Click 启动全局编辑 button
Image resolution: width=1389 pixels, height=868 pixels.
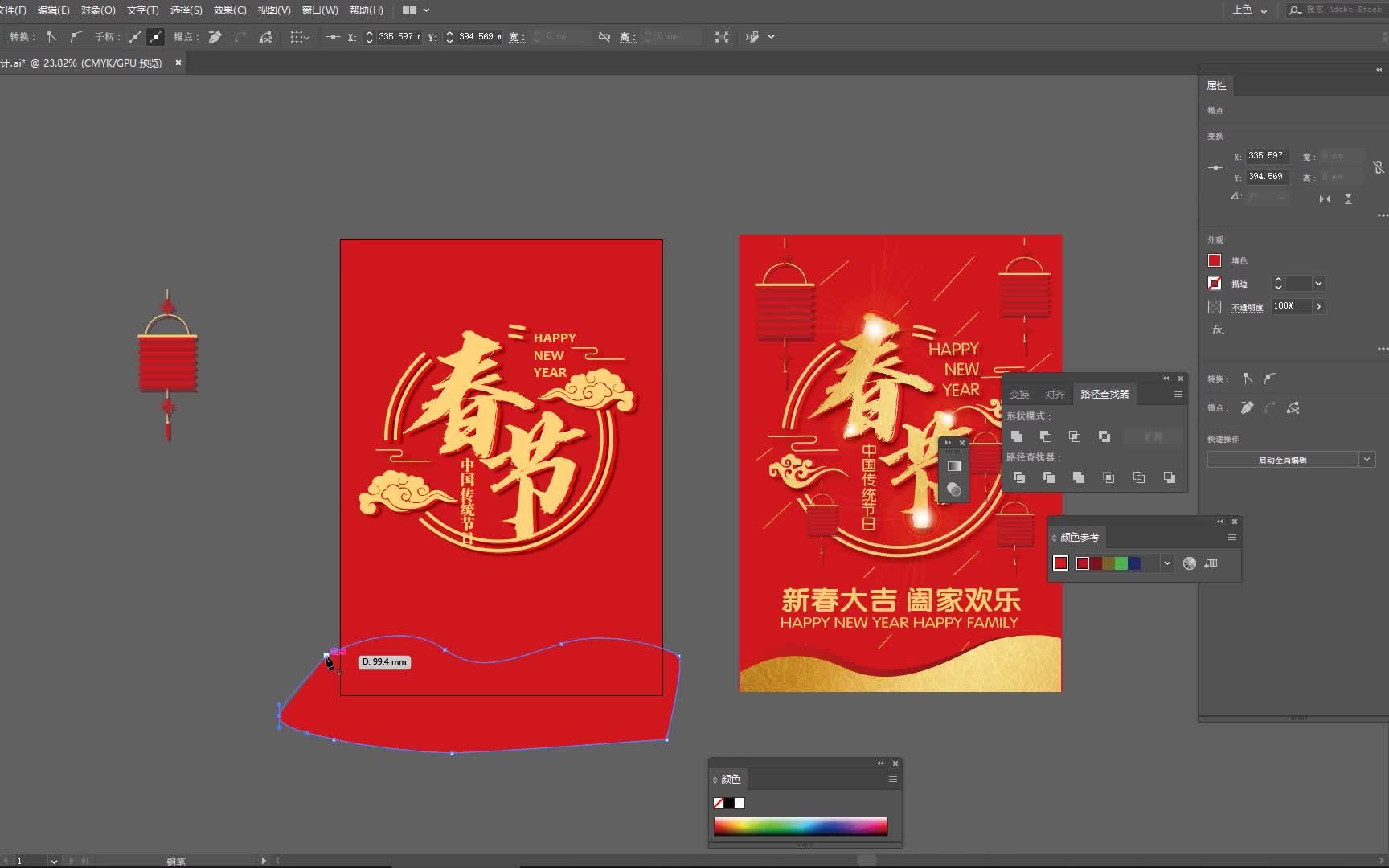[1282, 460]
